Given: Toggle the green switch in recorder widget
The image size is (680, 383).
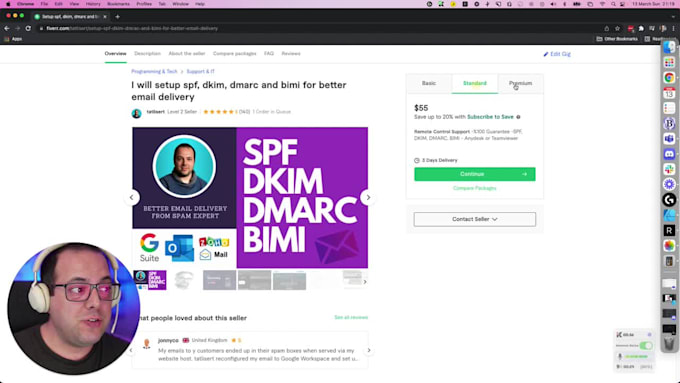Looking at the screenshot, I should (646, 346).
